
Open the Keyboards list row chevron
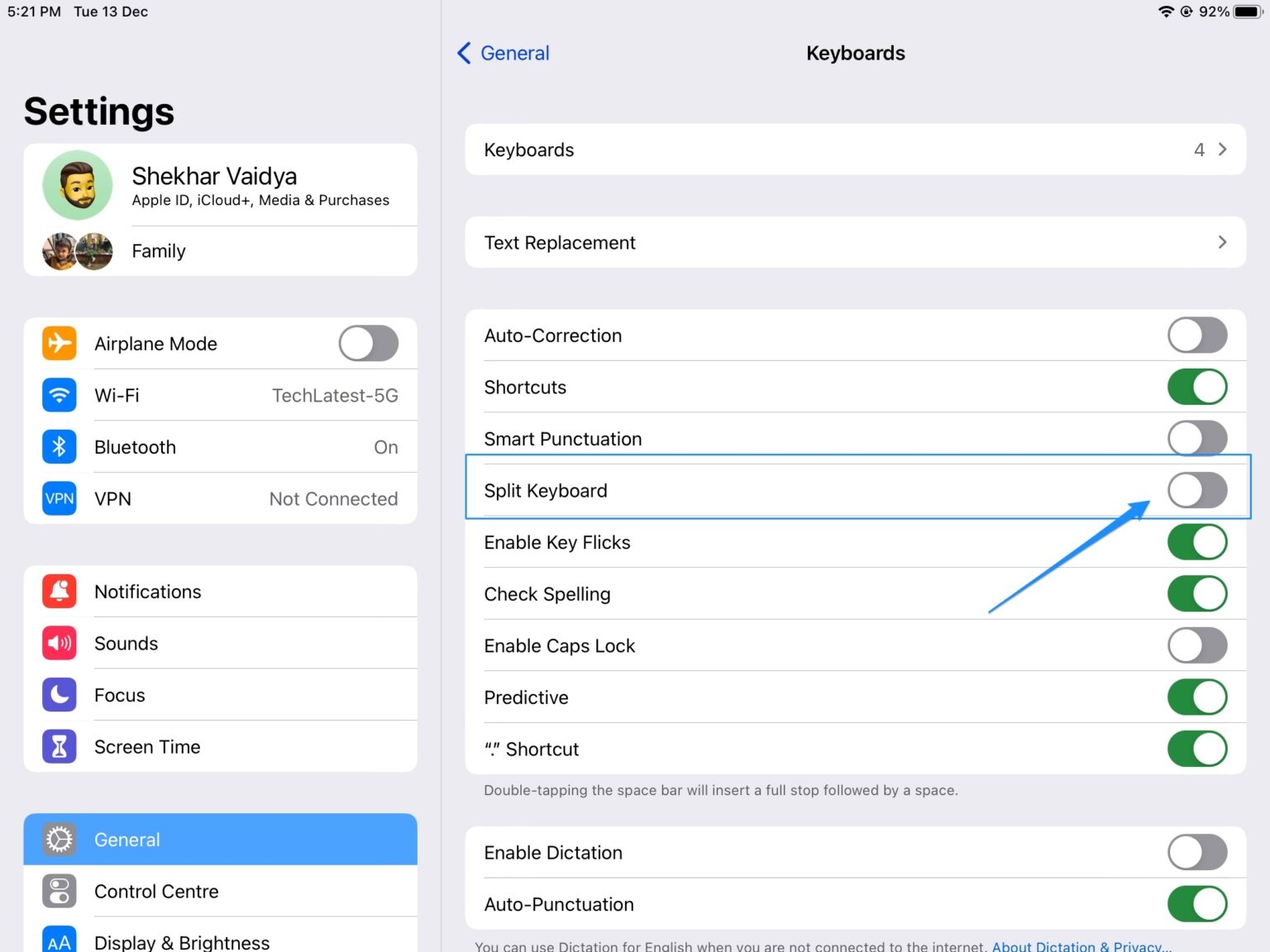(1222, 150)
